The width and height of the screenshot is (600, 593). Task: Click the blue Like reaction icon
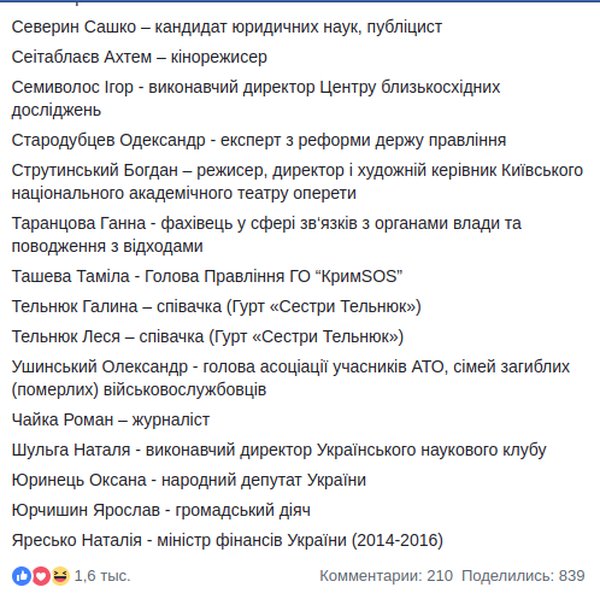click(x=22, y=576)
